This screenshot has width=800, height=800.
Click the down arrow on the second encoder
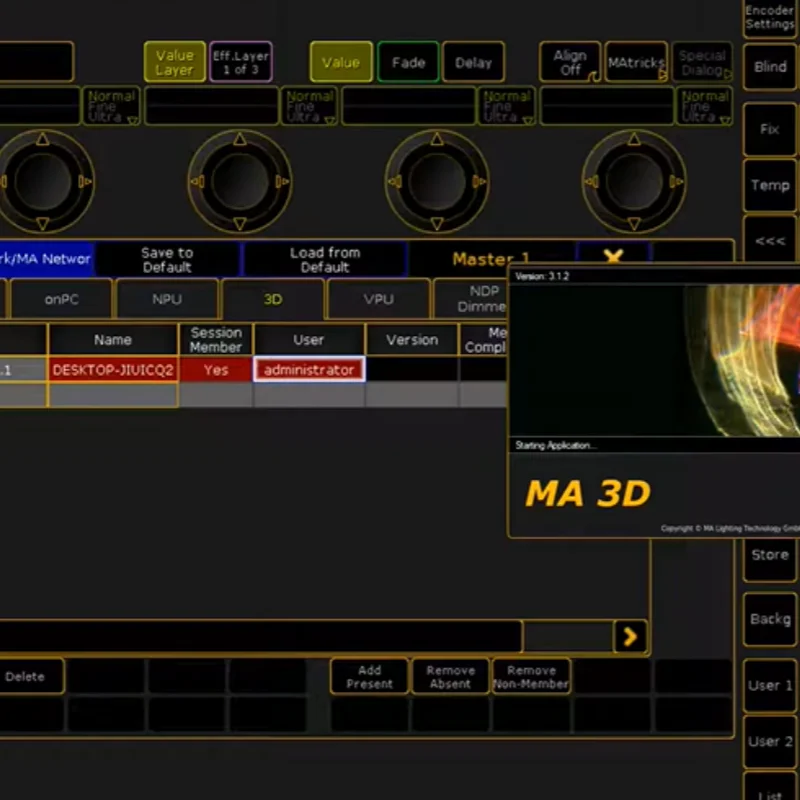pos(240,223)
